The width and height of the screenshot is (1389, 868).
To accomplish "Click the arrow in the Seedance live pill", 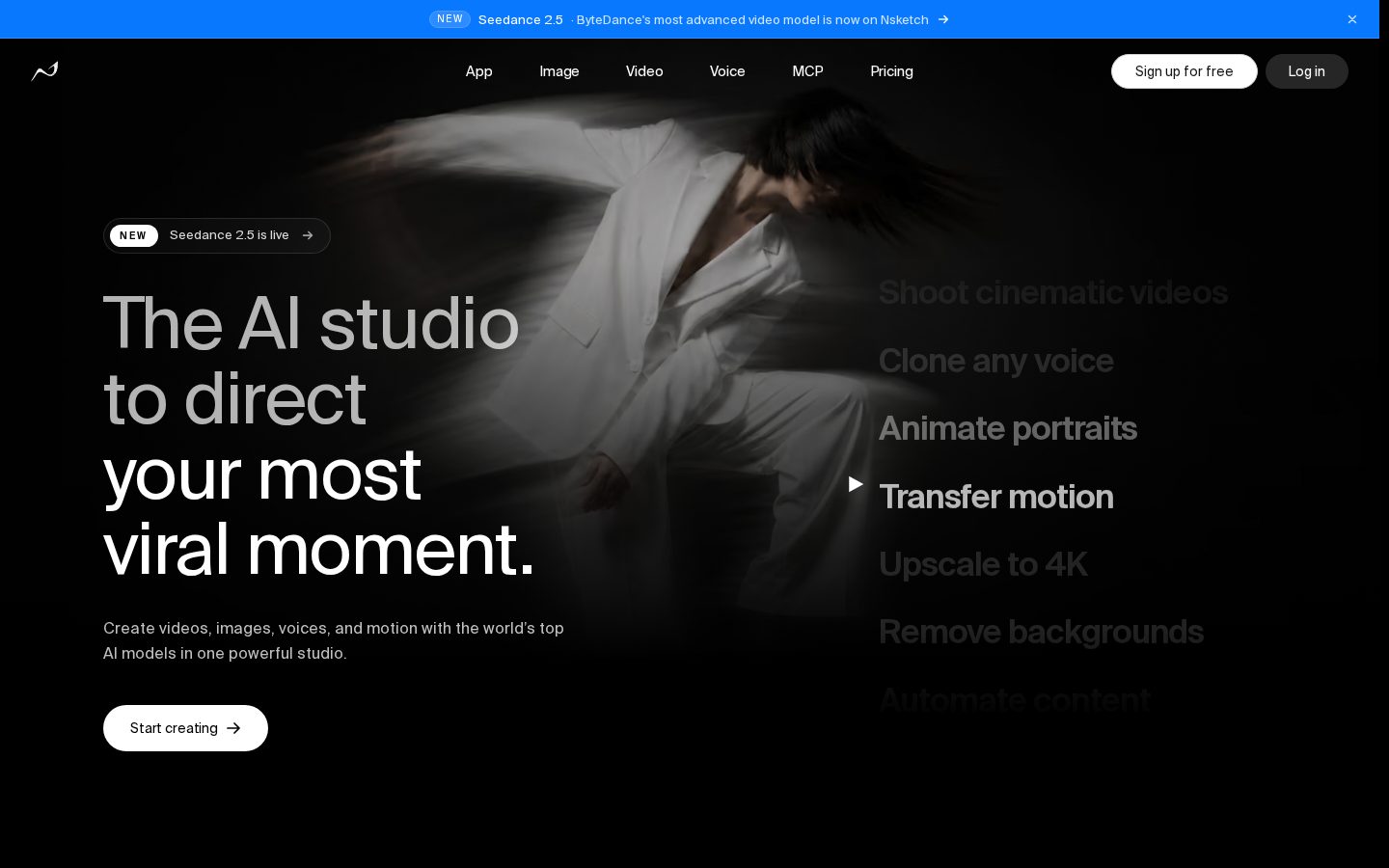I will pyautogui.click(x=308, y=235).
